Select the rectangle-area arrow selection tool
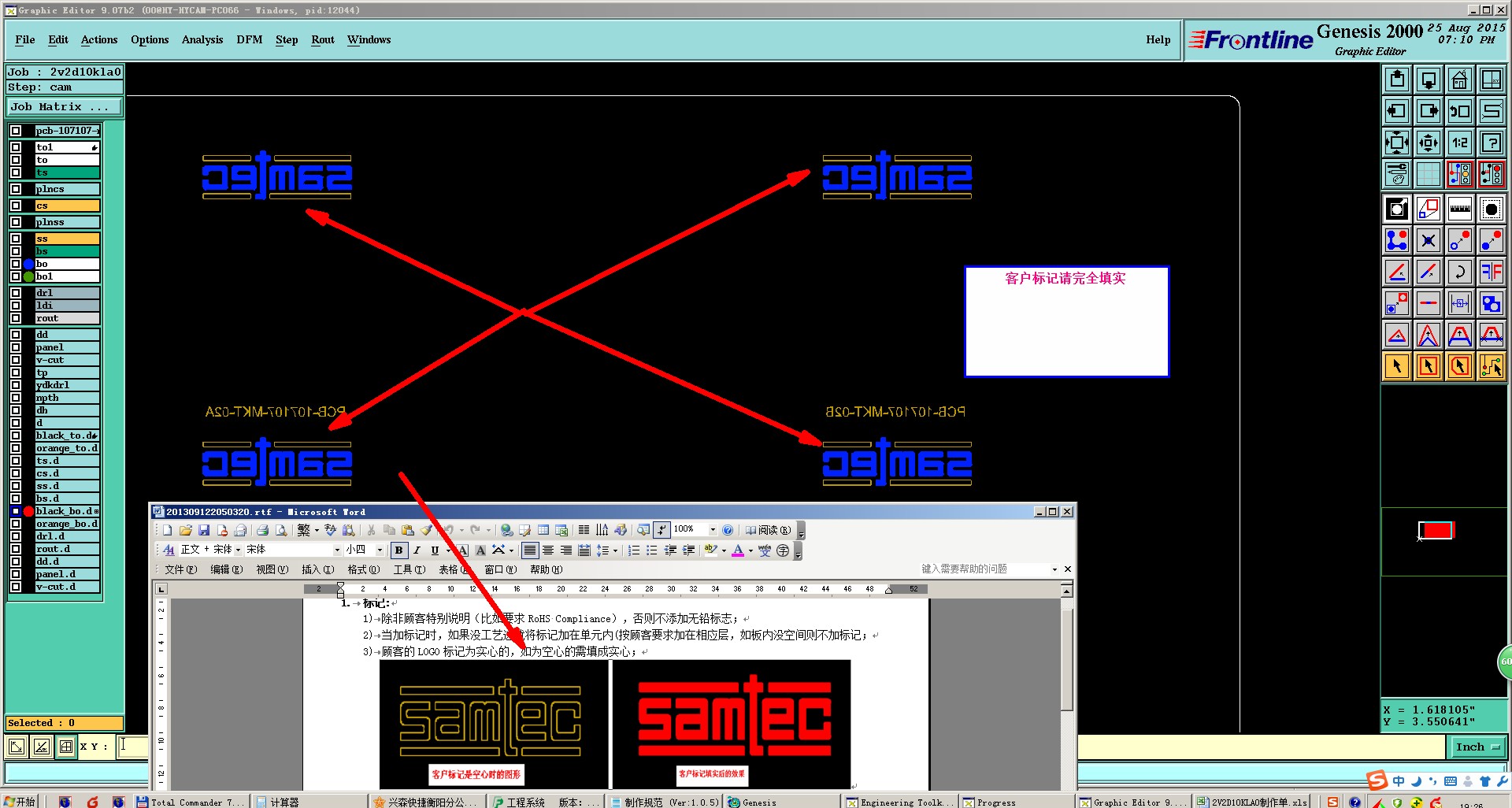This screenshot has height=808, width=1512. pyautogui.click(x=1429, y=366)
